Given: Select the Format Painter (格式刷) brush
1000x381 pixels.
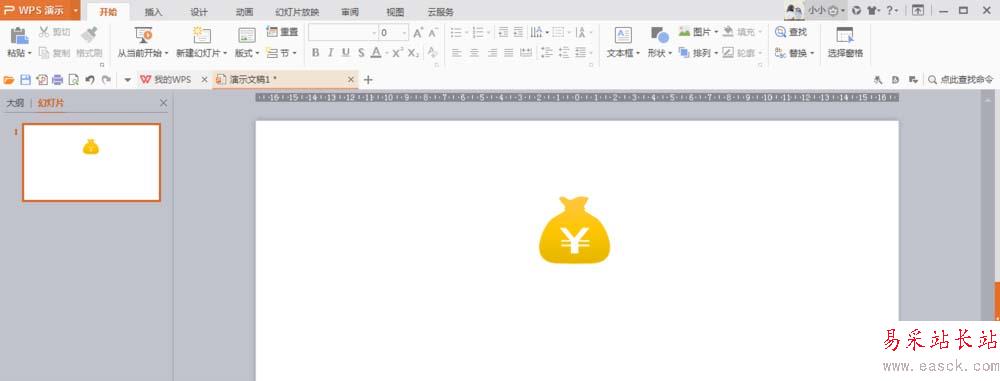Looking at the screenshot, I should point(89,34).
